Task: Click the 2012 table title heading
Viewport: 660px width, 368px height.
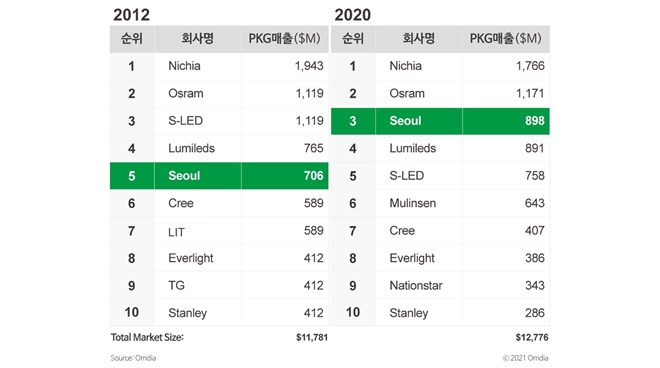Action: [x=131, y=15]
